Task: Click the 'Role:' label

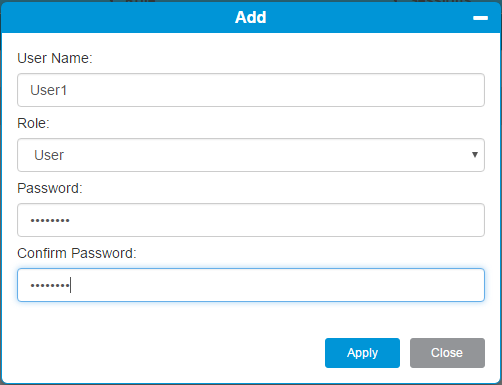Action: (x=33, y=123)
